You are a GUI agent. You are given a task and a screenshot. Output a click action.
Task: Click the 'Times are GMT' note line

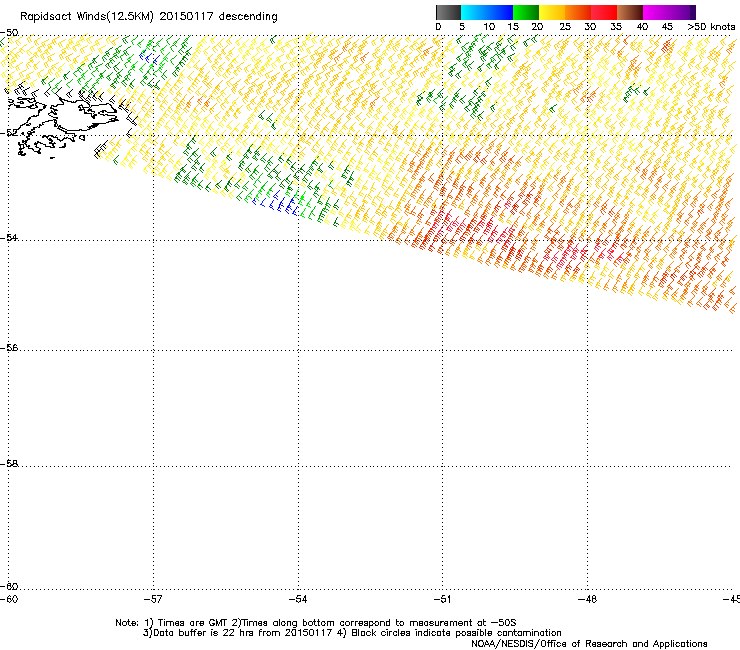(316, 623)
